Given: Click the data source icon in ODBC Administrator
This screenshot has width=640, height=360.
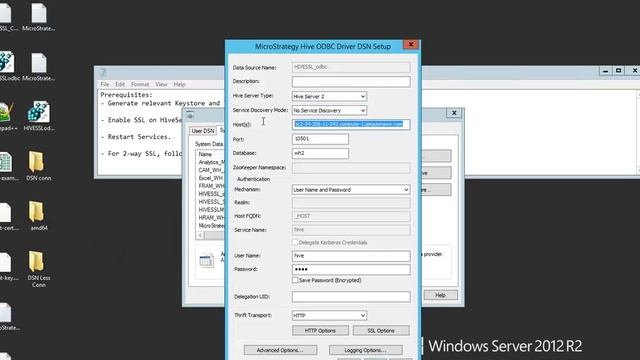Looking at the screenshot, I should (x=207, y=260).
